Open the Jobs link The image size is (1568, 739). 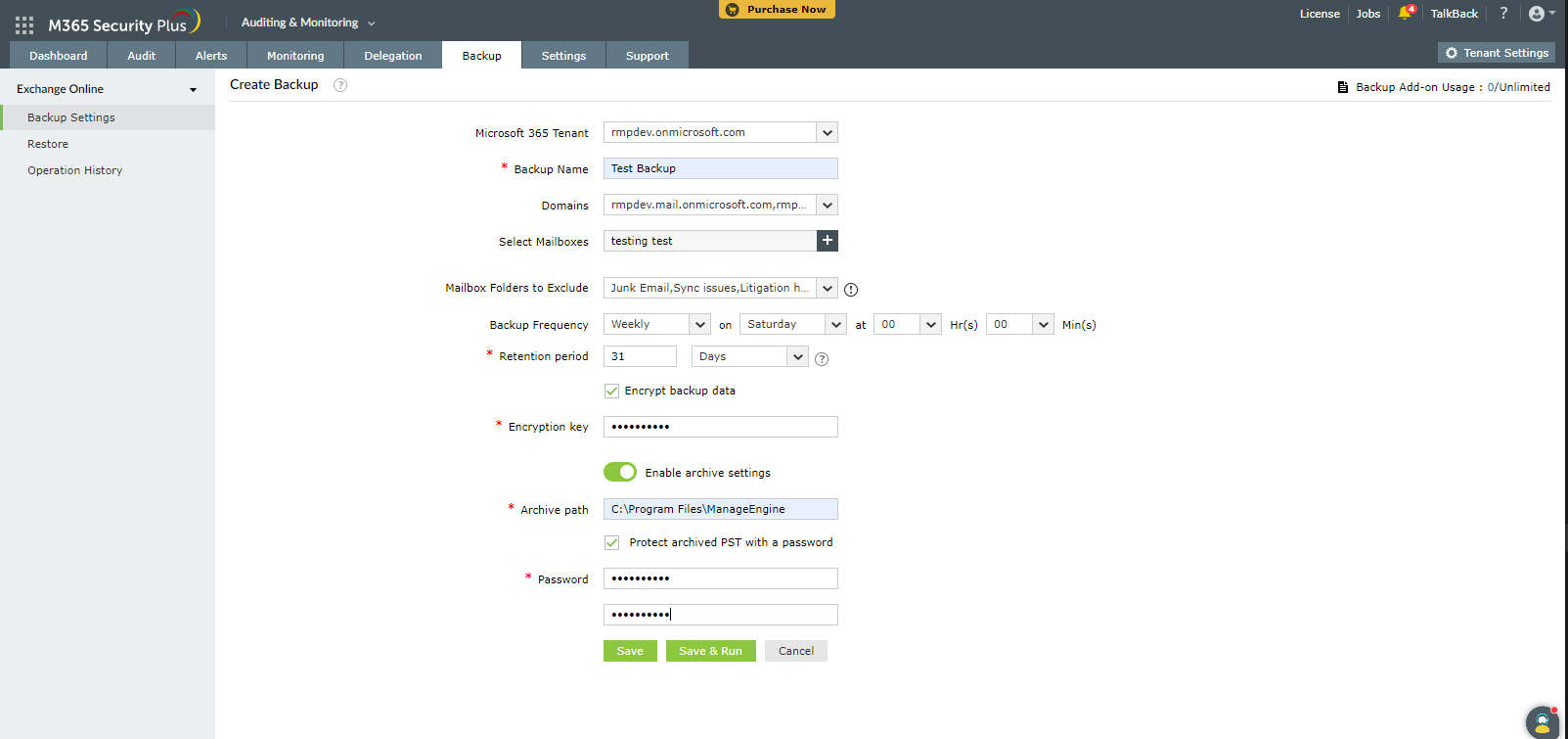point(1368,14)
